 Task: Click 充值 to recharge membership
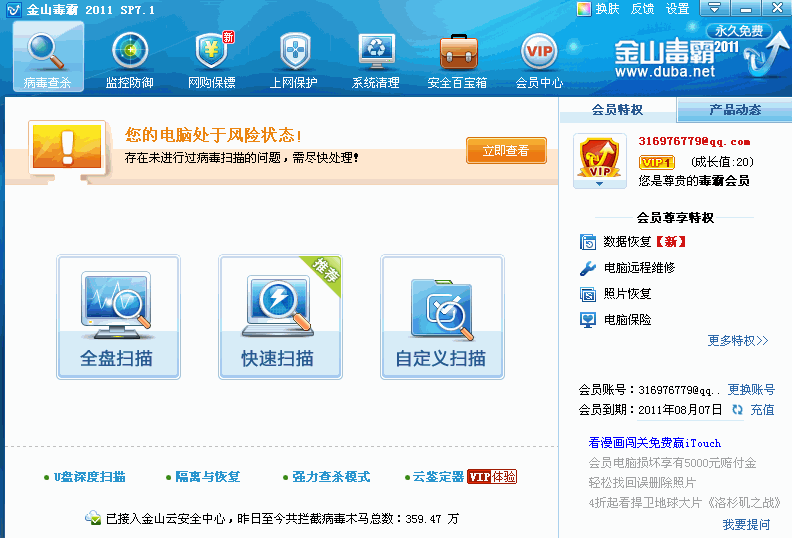coord(762,410)
